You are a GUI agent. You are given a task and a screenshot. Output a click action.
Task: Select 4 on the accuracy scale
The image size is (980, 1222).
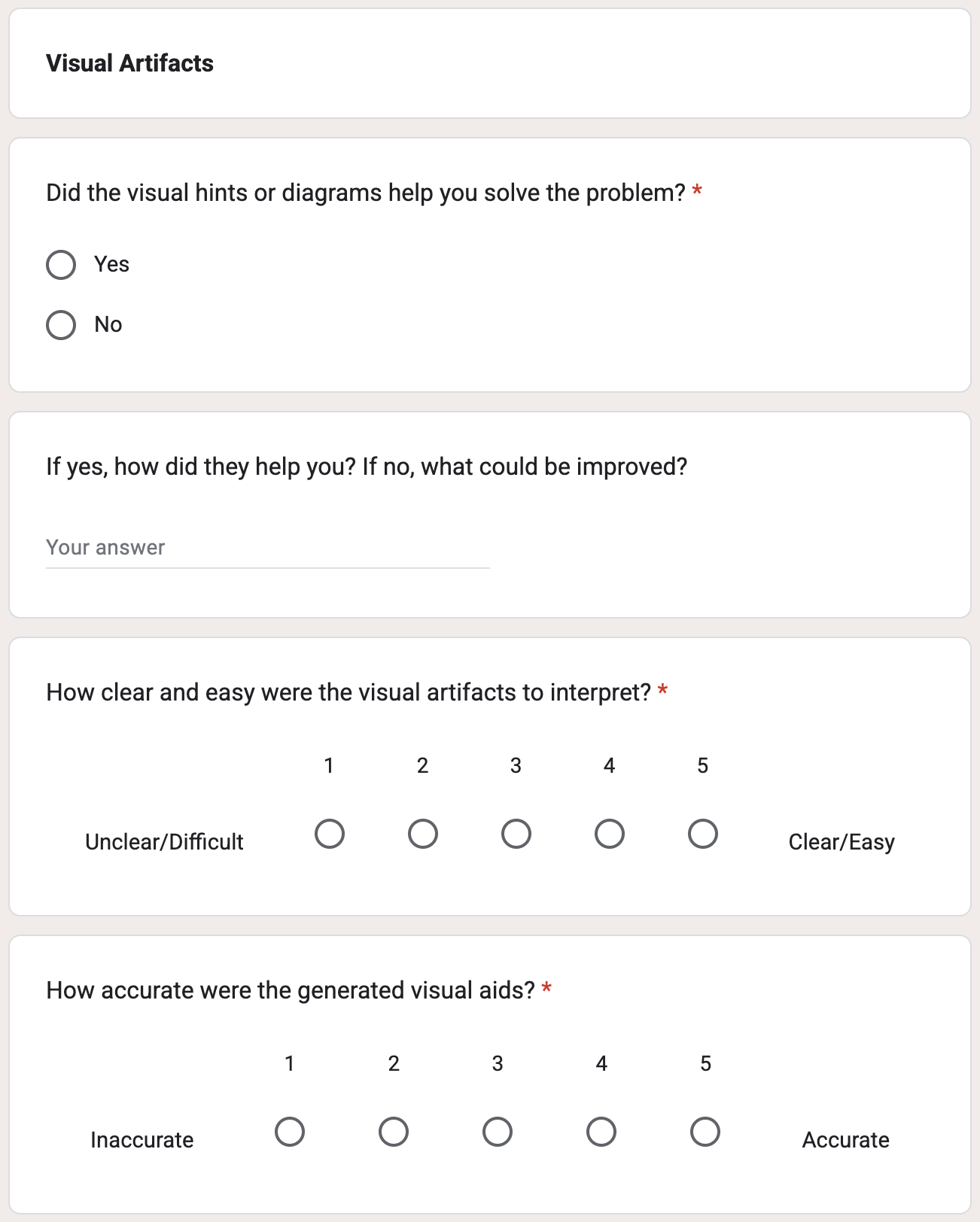601,1132
